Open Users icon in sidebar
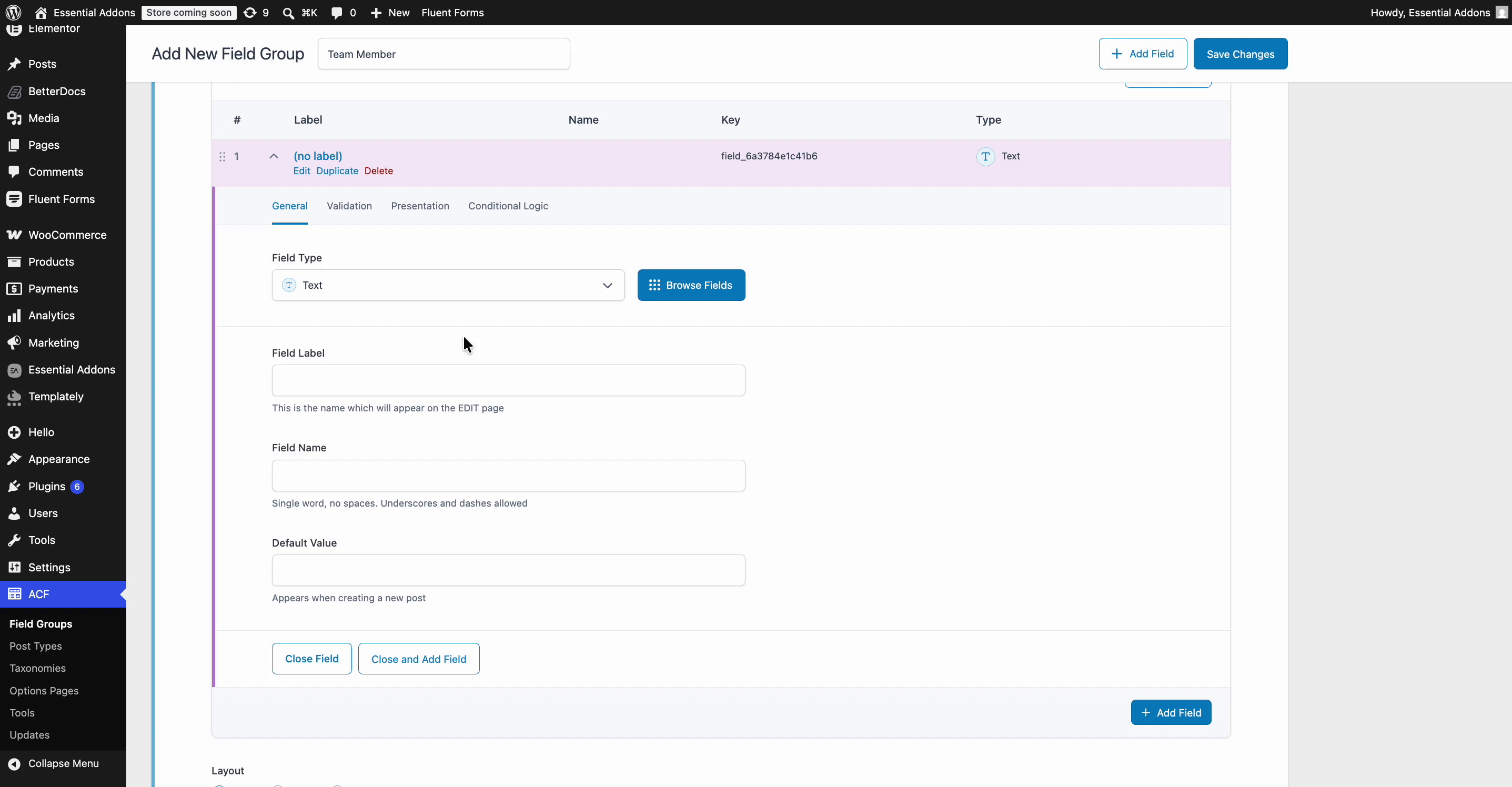Image resolution: width=1512 pixels, height=787 pixels. pos(14,513)
